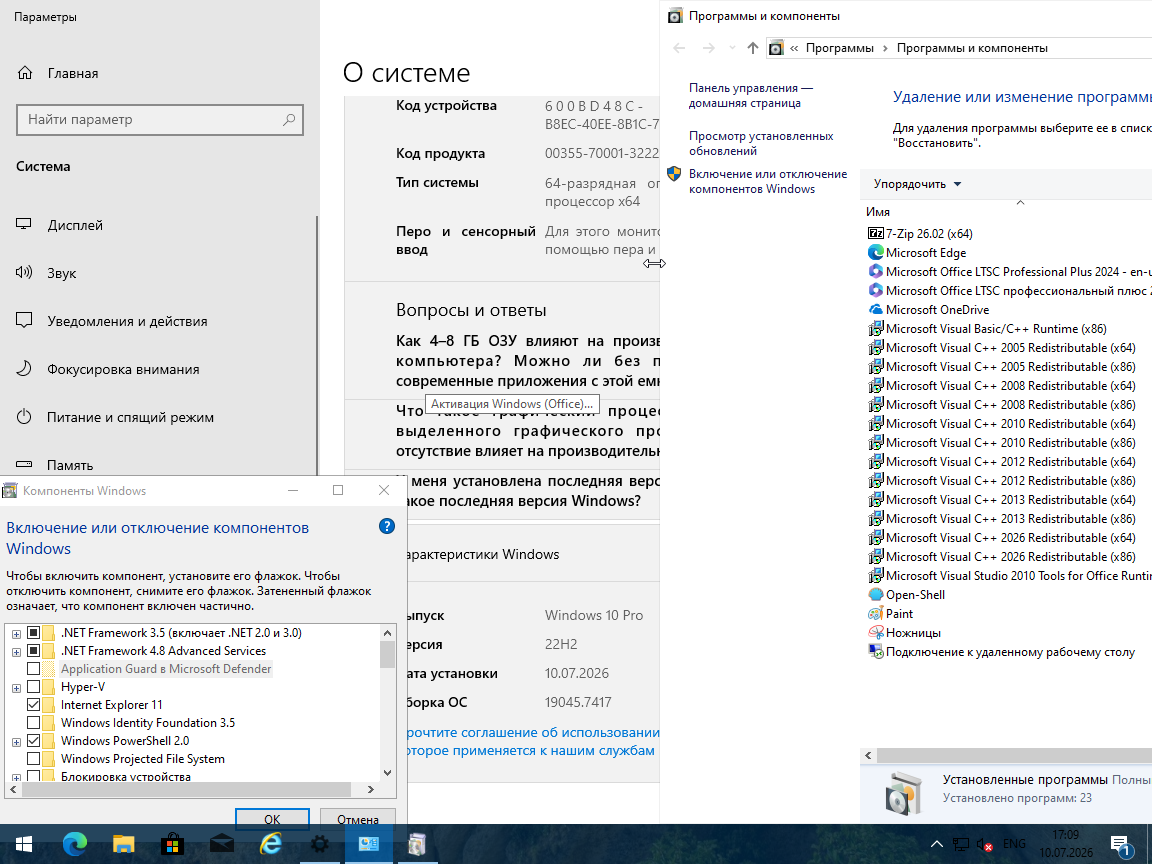Select the Microsoft Edge program icon in list
1152x864 pixels.
tap(875, 253)
